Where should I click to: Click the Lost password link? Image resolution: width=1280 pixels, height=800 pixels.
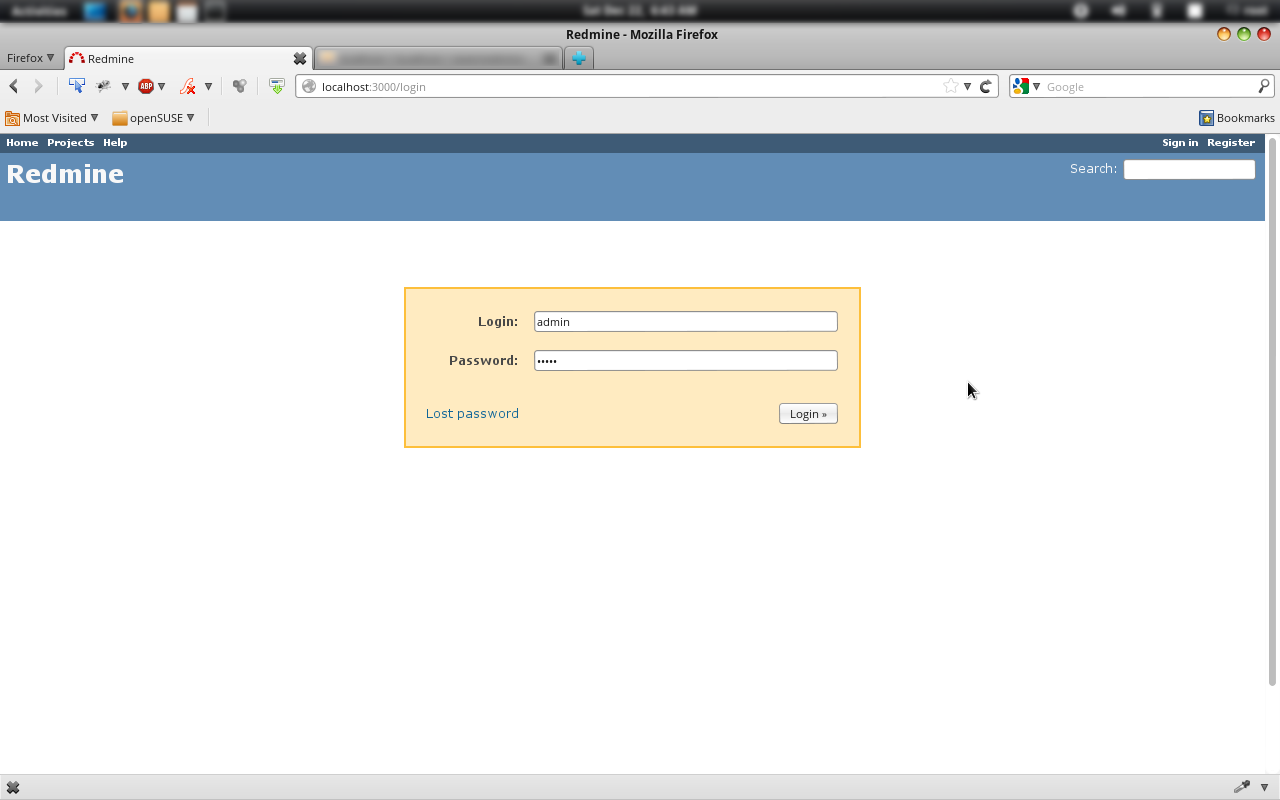pos(472,413)
